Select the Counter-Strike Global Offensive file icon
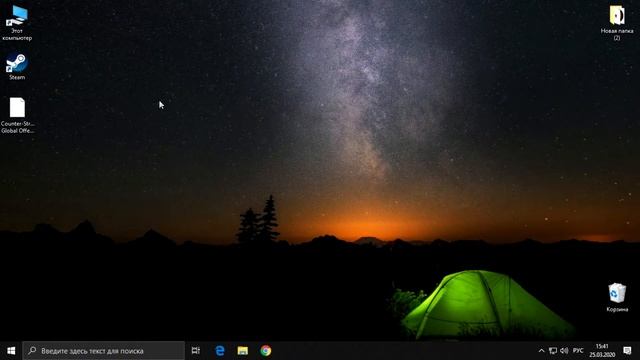Screen dimensions: 640x360 pos(17,115)
